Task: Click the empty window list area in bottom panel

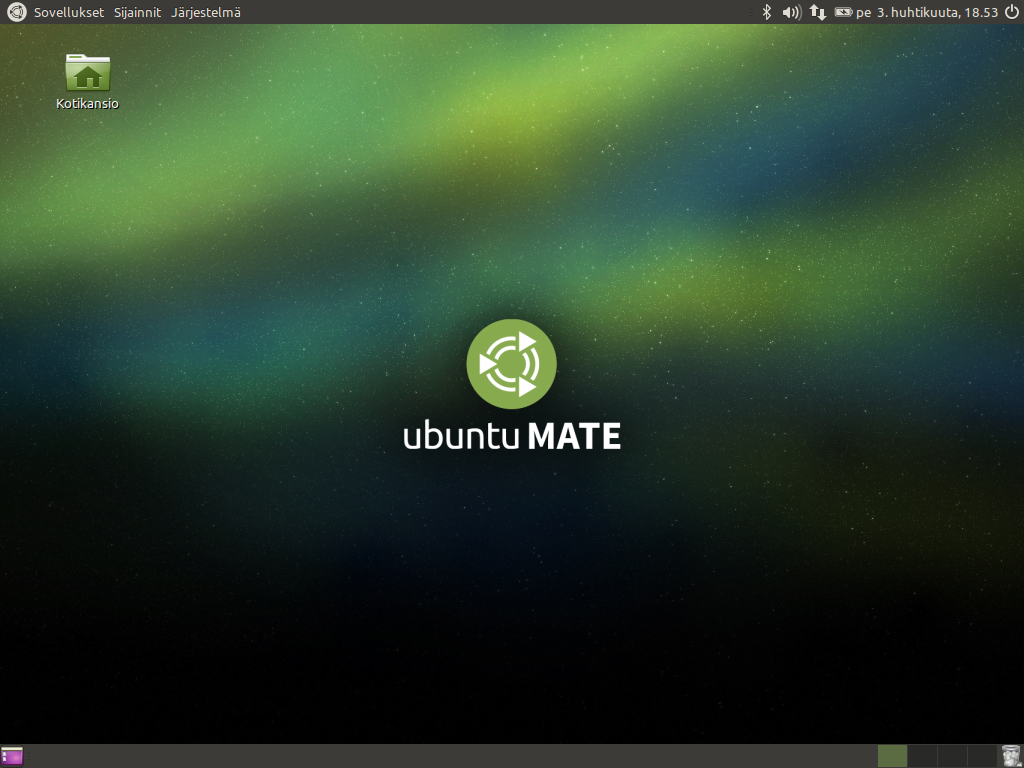Action: pyautogui.click(x=450, y=756)
